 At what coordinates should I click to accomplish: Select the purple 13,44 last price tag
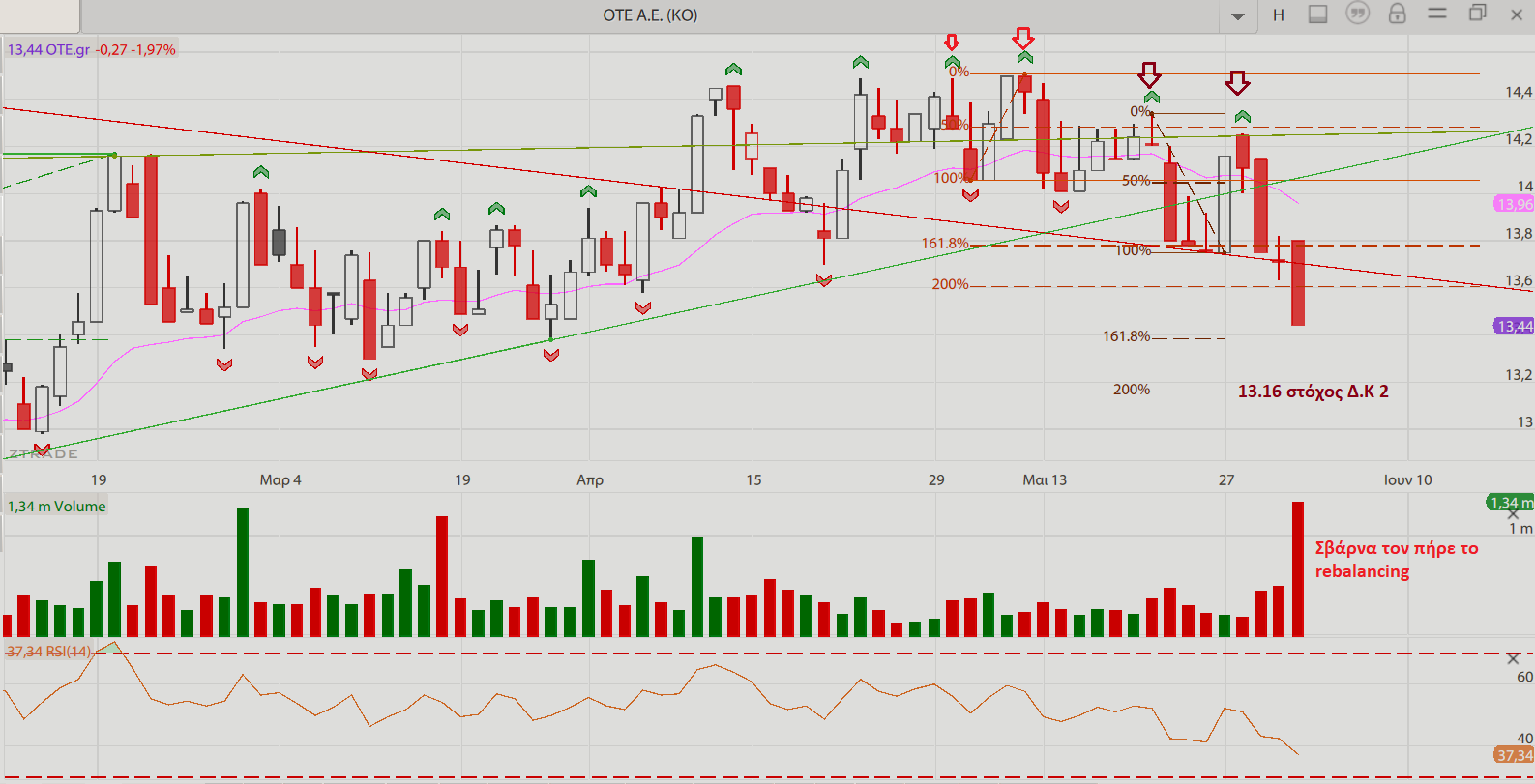(x=1514, y=327)
